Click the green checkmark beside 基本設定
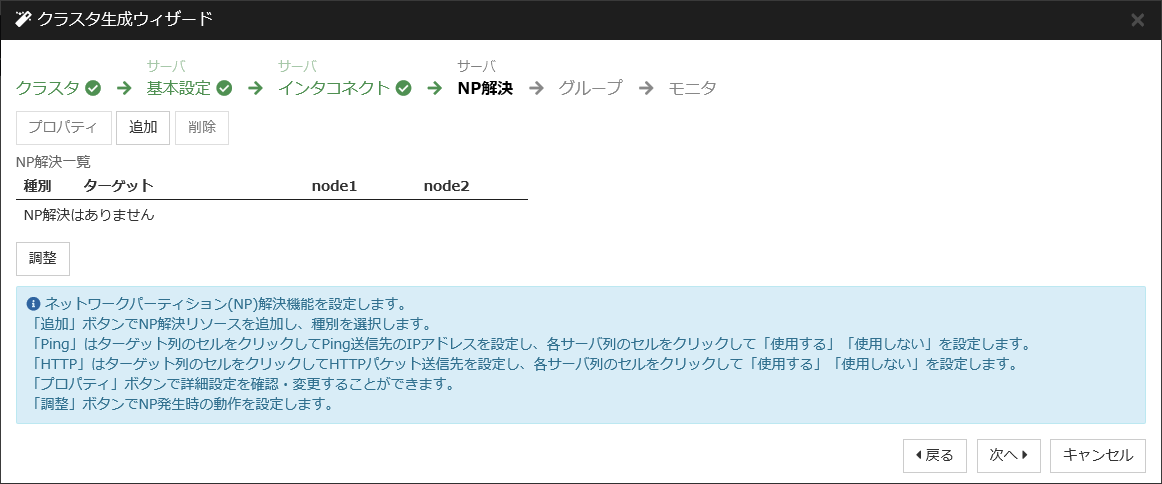The height and width of the screenshot is (484, 1162). (x=224, y=88)
